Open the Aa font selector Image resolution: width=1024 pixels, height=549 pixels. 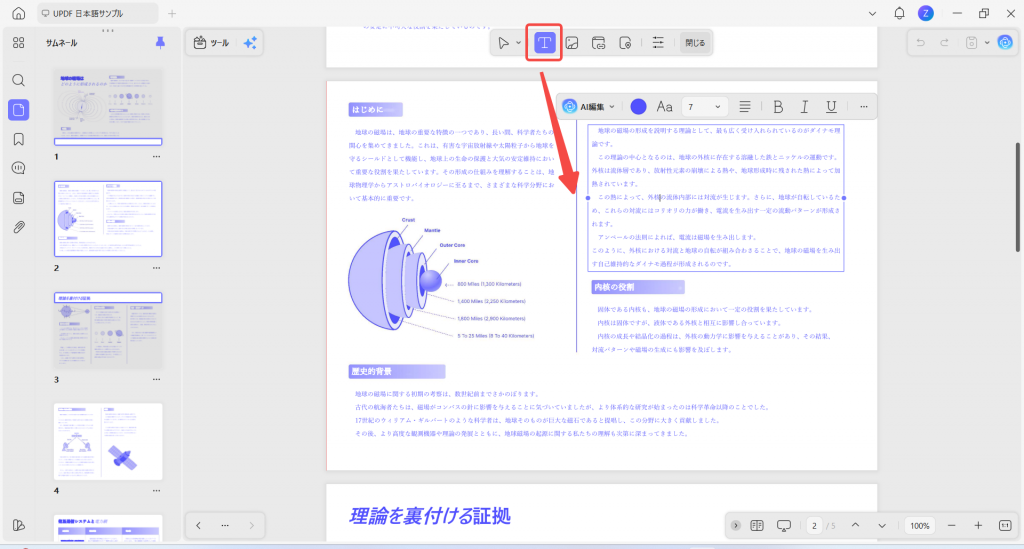[x=664, y=106]
